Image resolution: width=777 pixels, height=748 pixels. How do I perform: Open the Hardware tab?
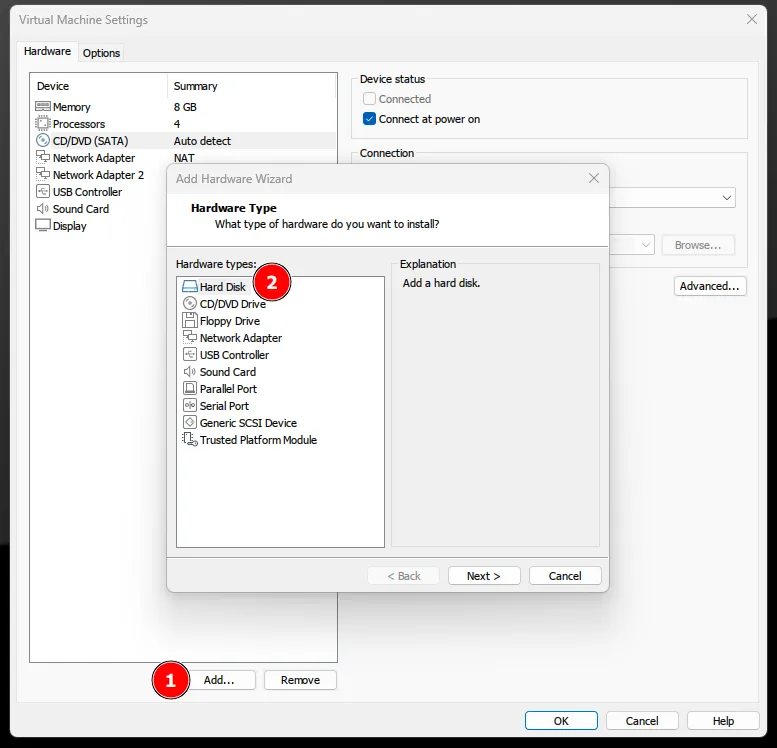click(47, 52)
